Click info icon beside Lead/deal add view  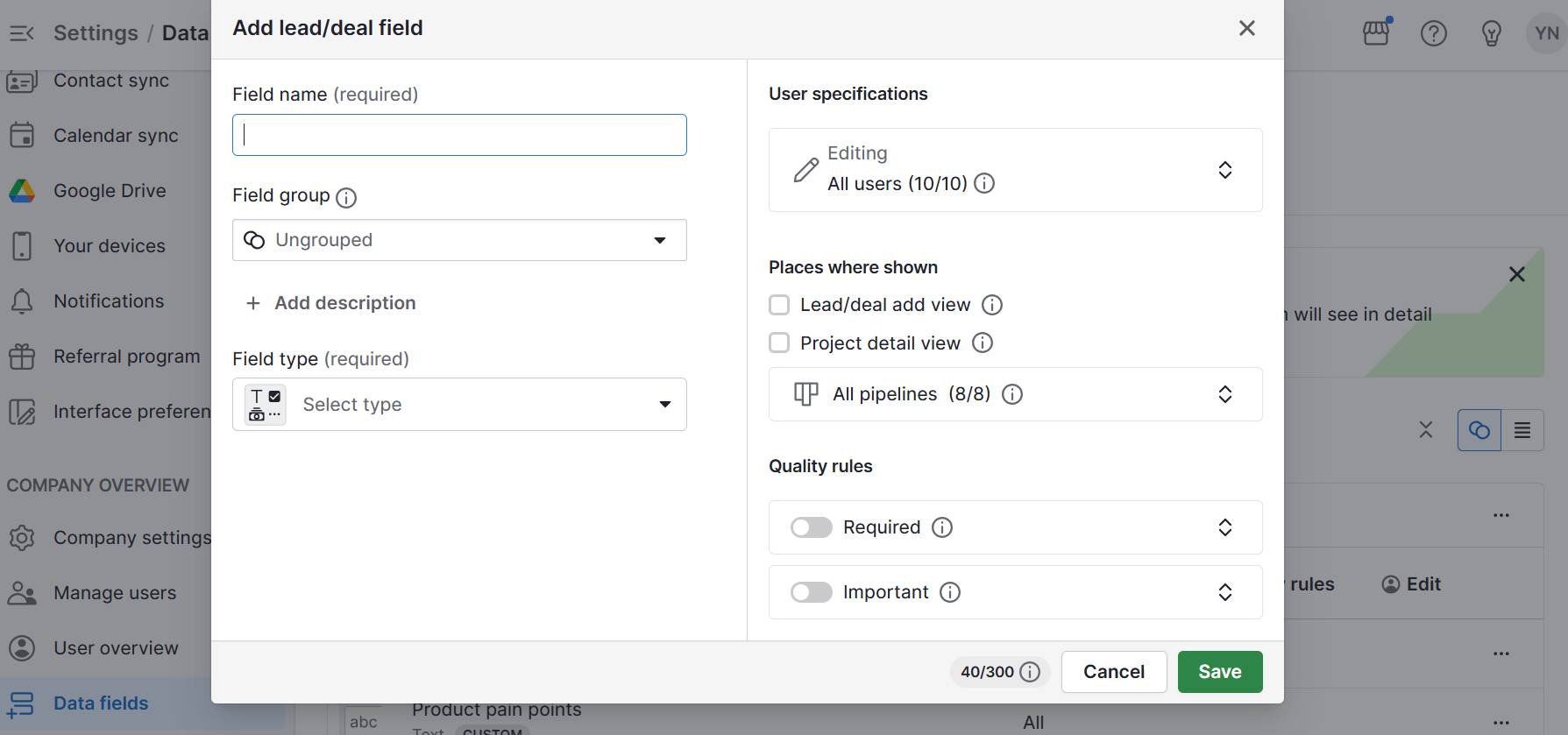(992, 305)
